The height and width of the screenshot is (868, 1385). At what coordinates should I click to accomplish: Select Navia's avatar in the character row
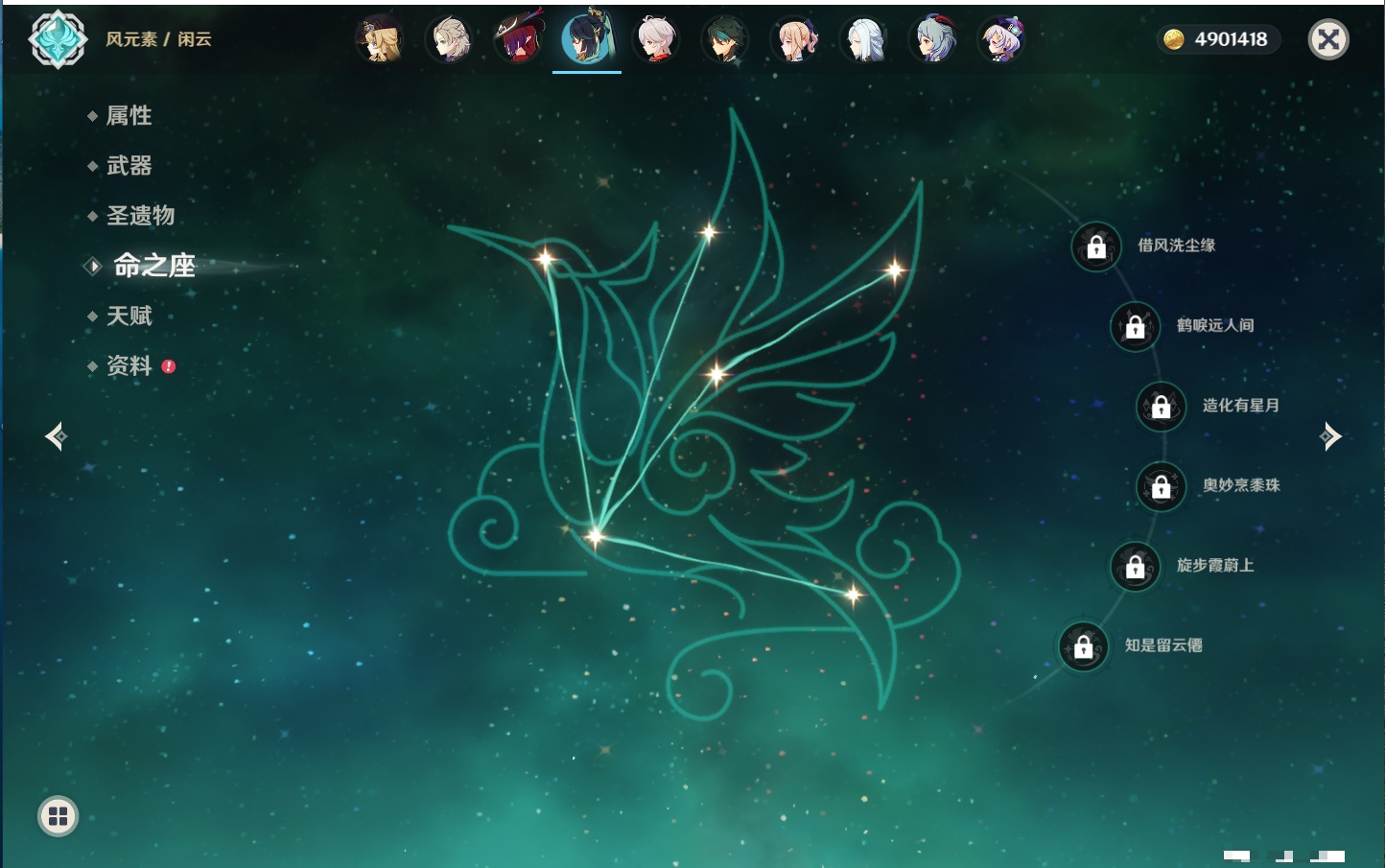coord(380,39)
